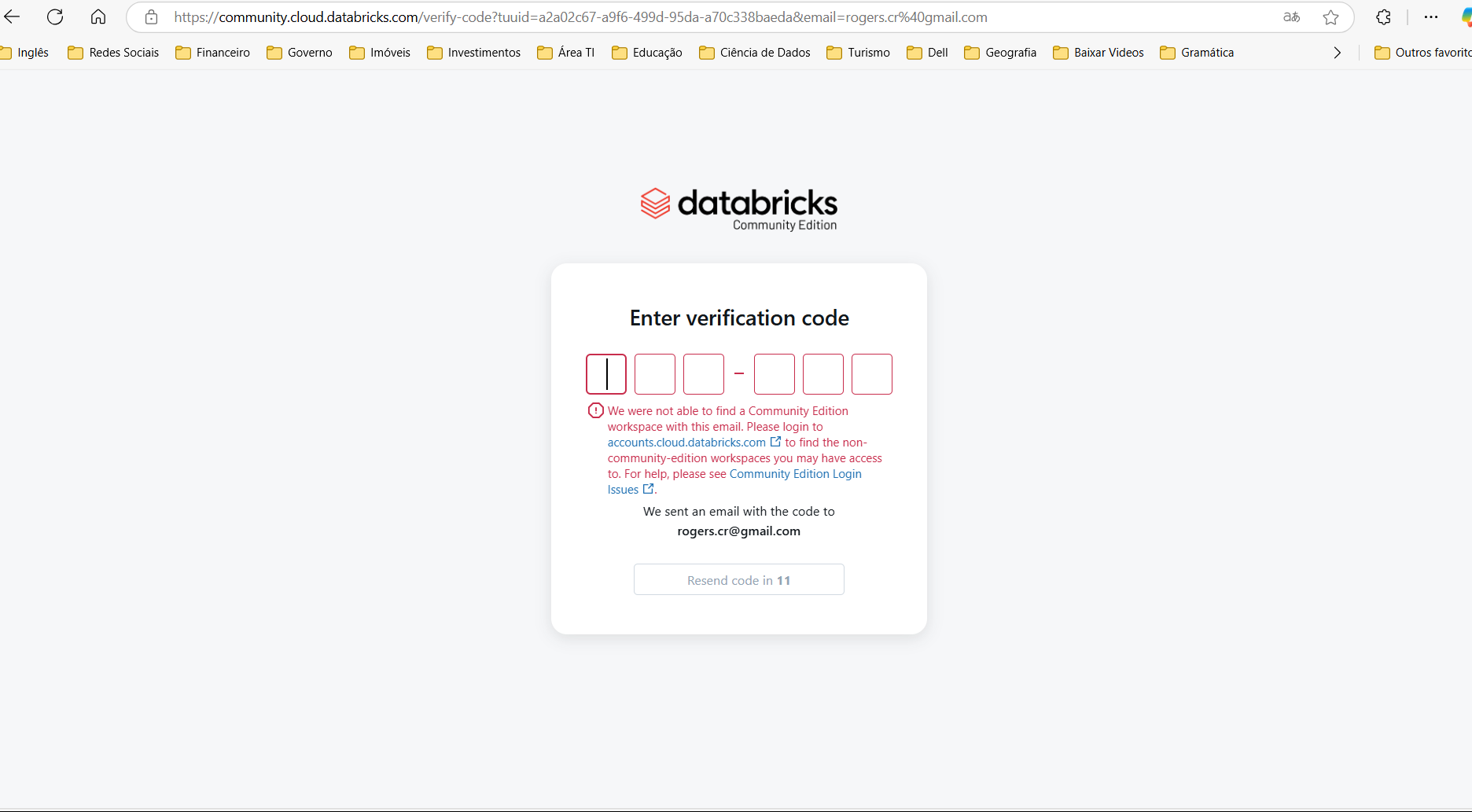This screenshot has height=812, width=1472.
Task: Open the Community Edition Login Issues link
Action: [795, 474]
